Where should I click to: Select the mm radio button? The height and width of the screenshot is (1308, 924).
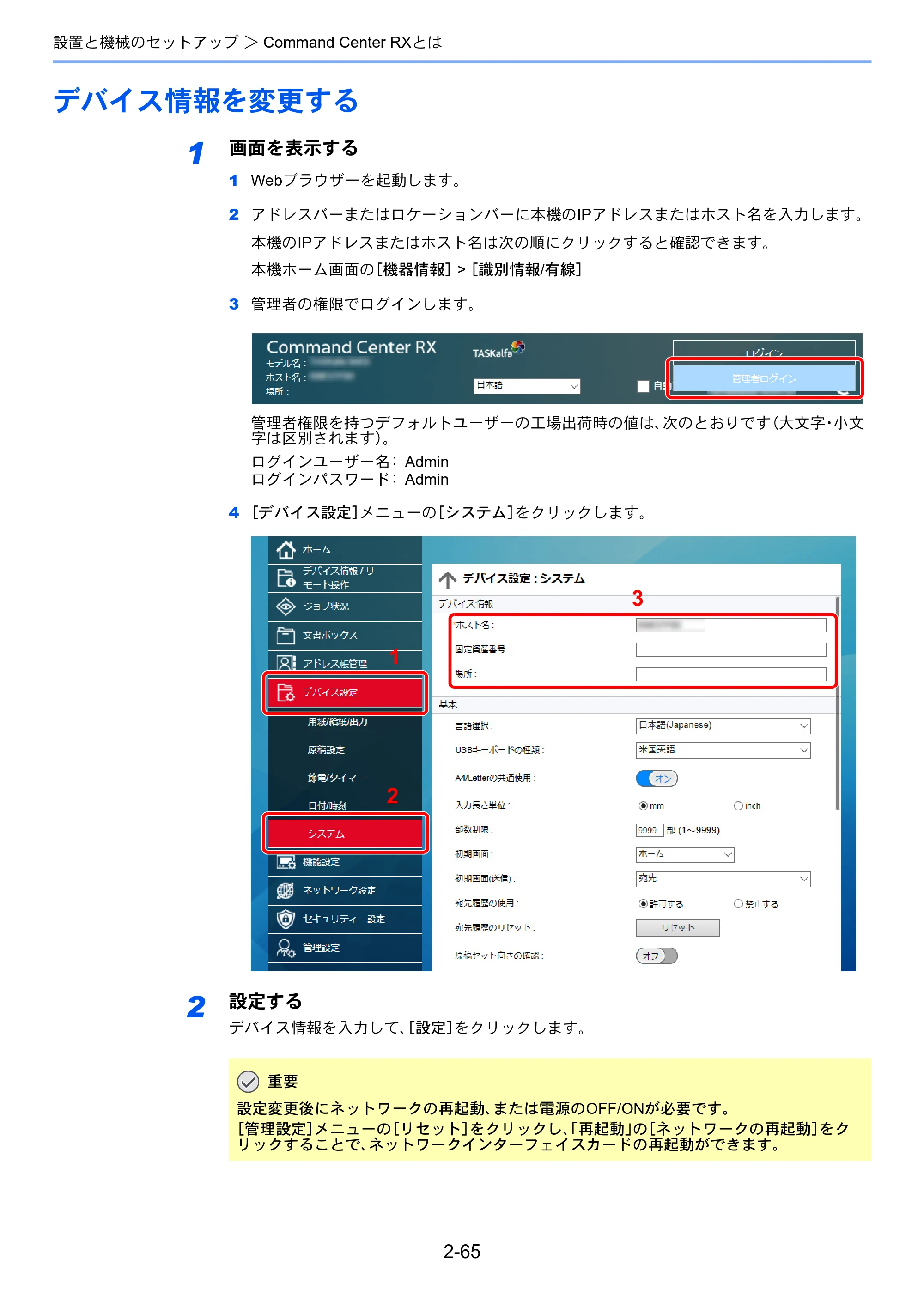pos(643,805)
